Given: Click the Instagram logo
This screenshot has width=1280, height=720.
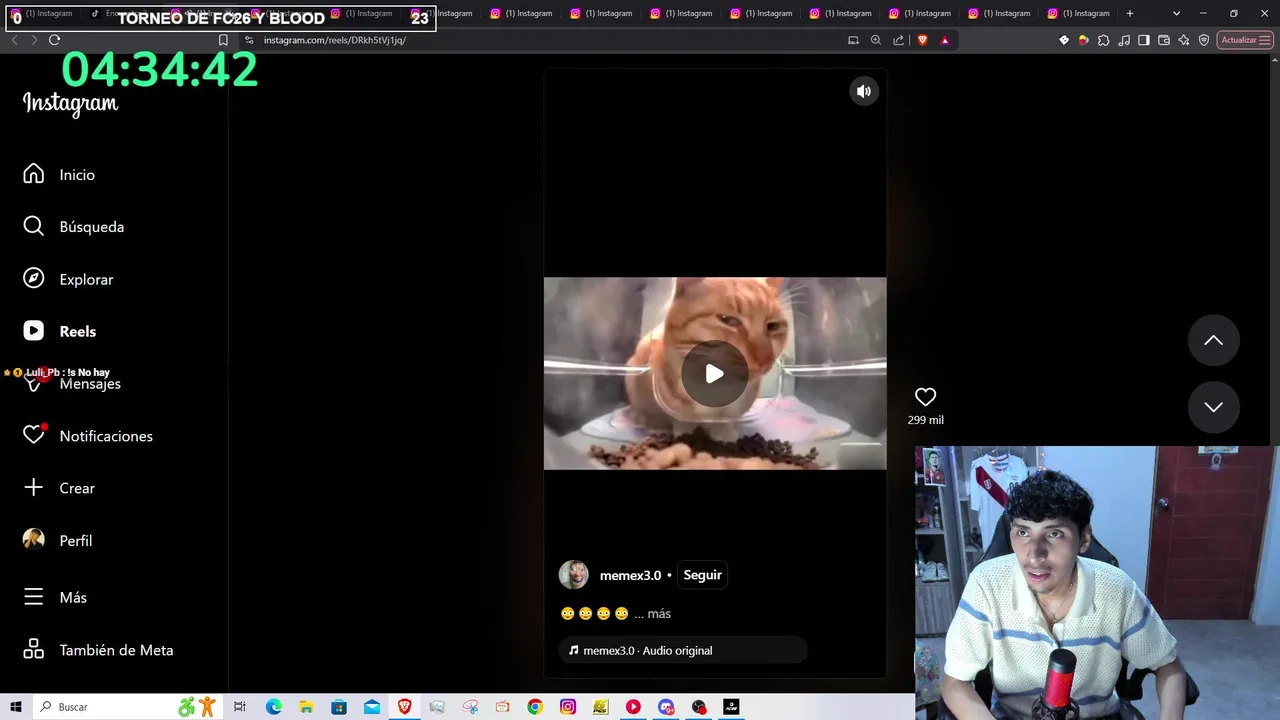Looking at the screenshot, I should 70,103.
